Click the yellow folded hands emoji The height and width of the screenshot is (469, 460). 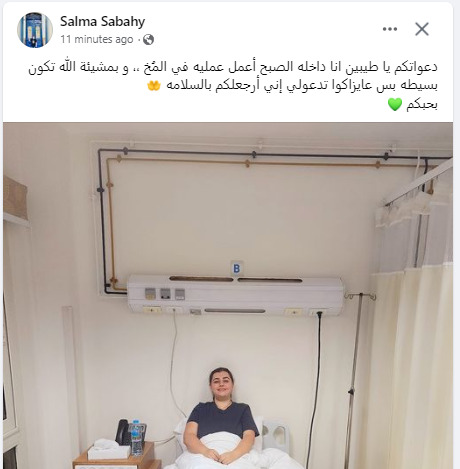tap(154, 86)
